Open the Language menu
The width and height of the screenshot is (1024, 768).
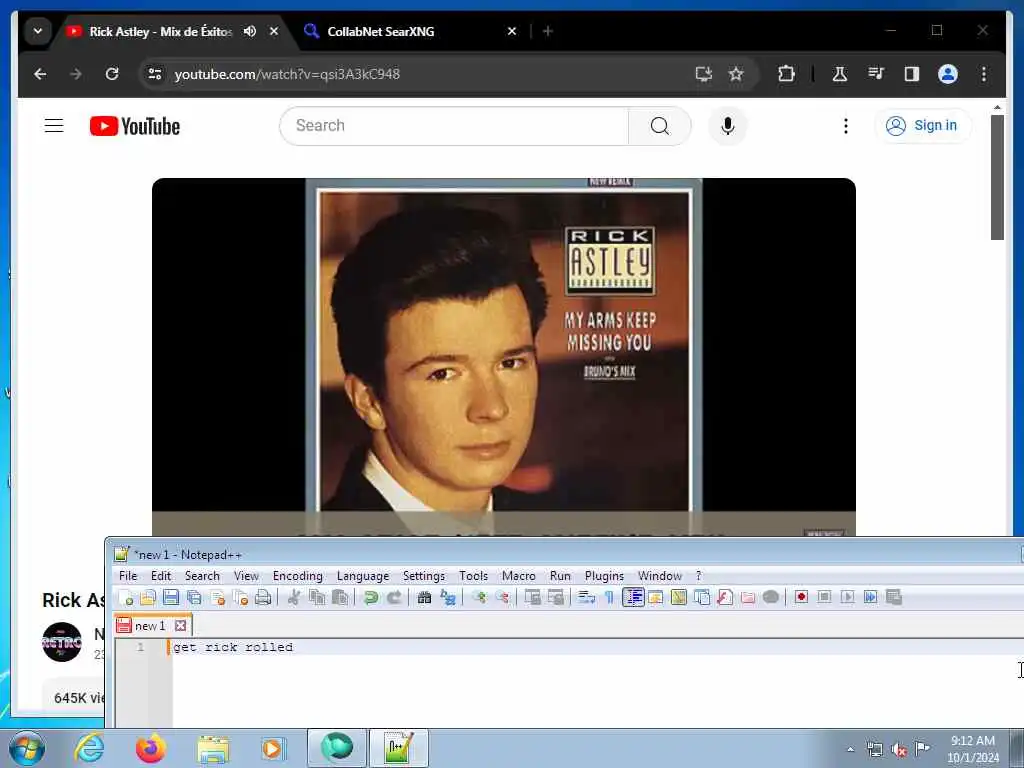point(363,575)
